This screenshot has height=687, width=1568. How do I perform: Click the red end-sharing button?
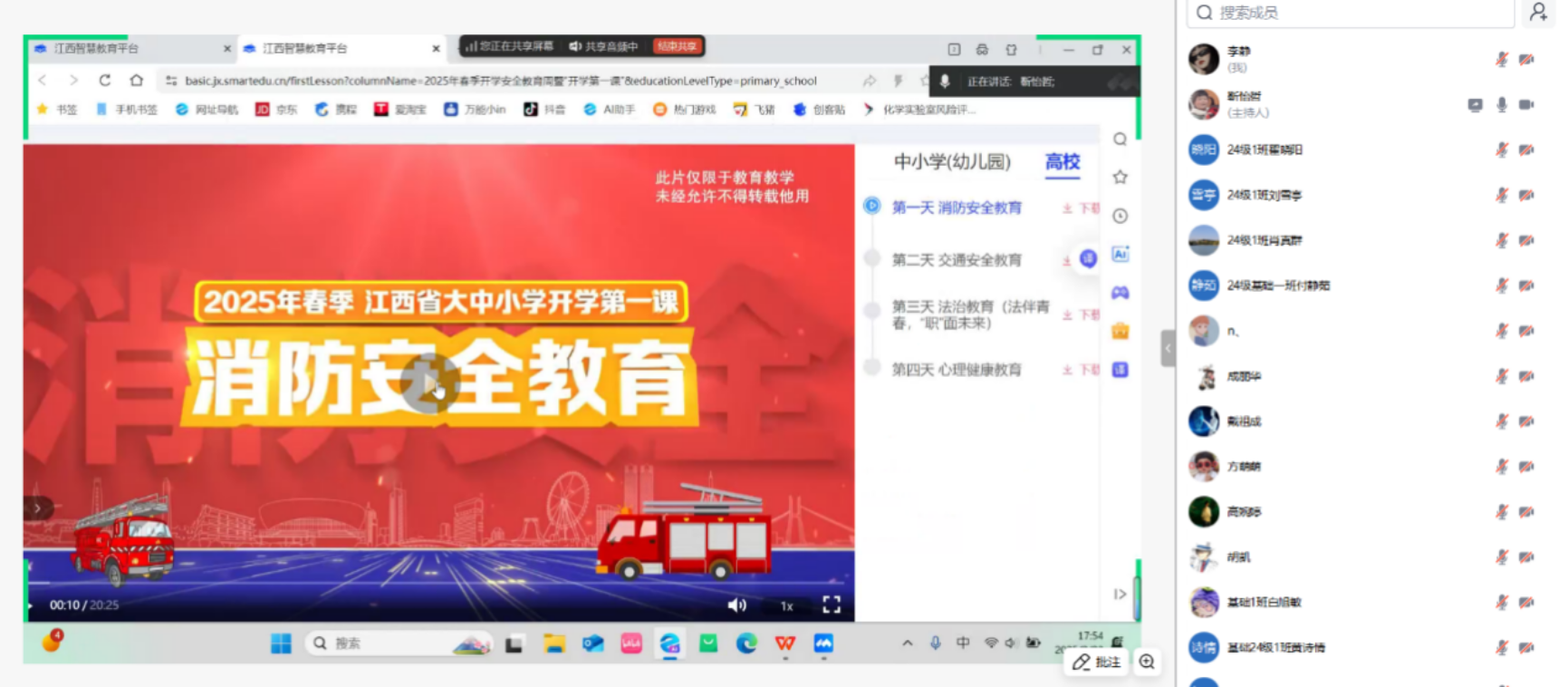677,46
